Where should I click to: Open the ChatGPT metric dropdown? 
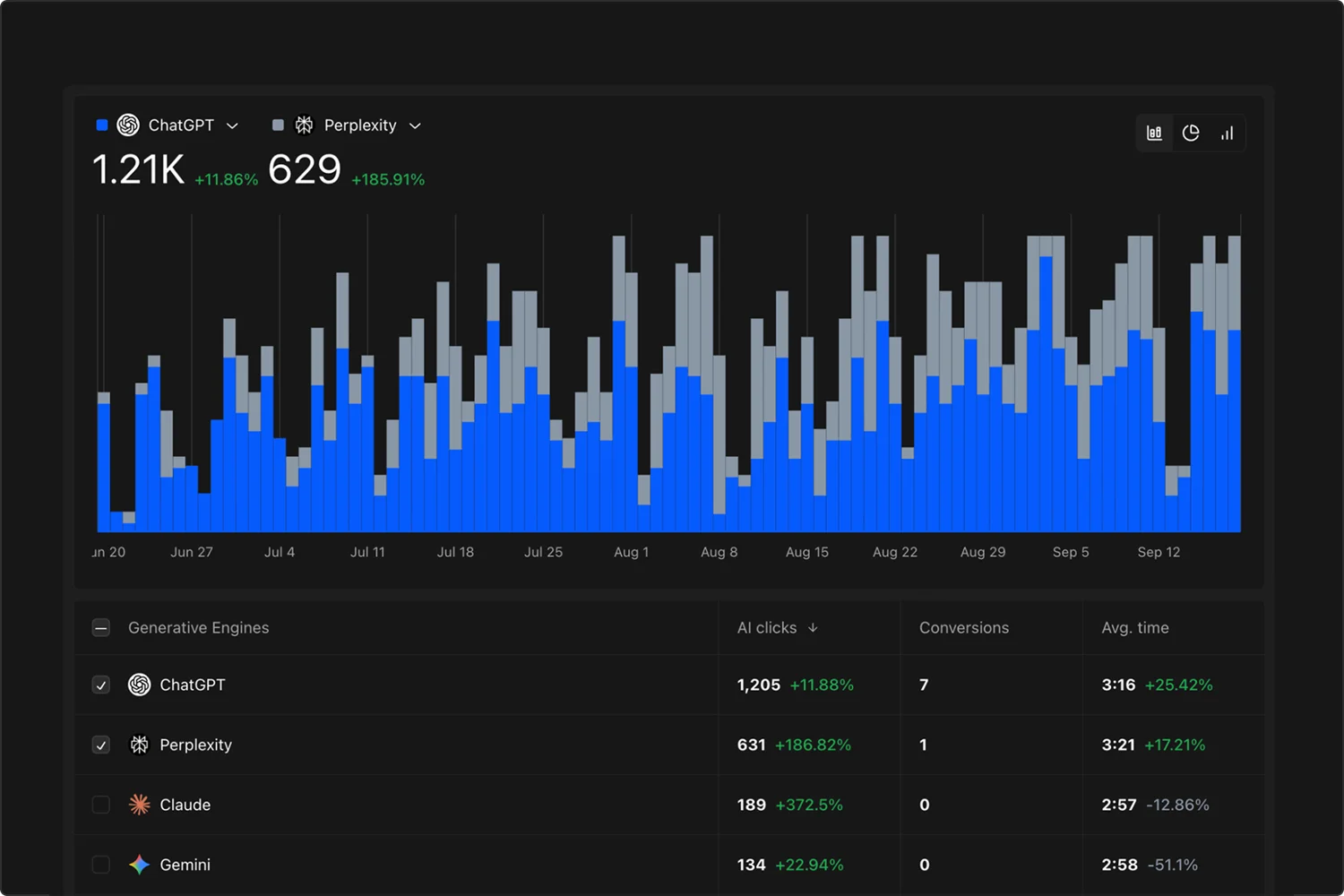[232, 125]
